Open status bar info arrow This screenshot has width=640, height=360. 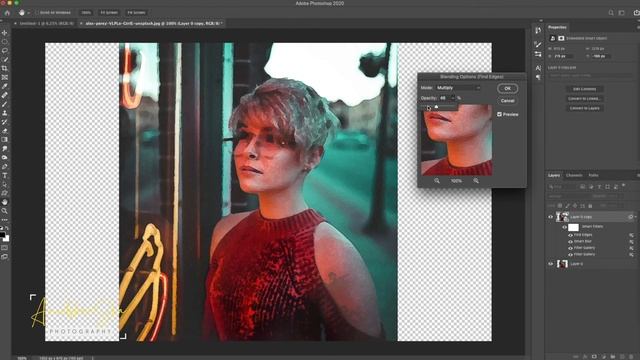(x=93, y=358)
